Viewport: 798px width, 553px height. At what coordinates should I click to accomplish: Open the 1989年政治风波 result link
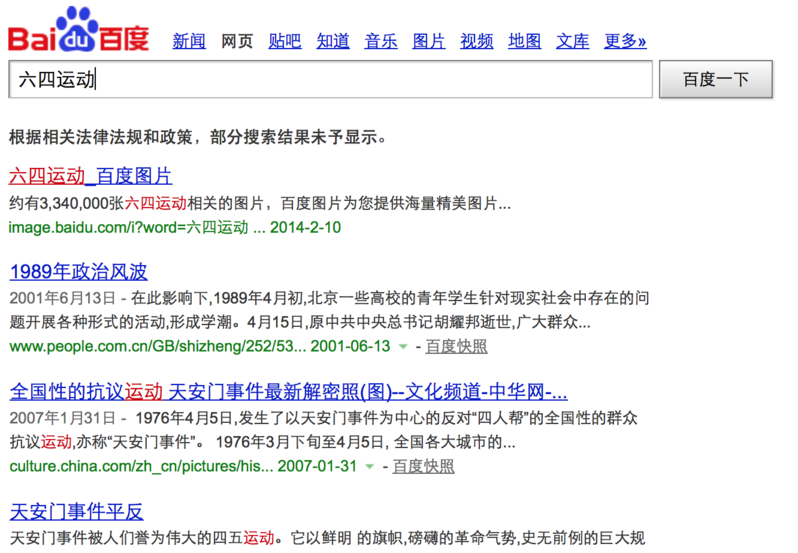coord(78,272)
